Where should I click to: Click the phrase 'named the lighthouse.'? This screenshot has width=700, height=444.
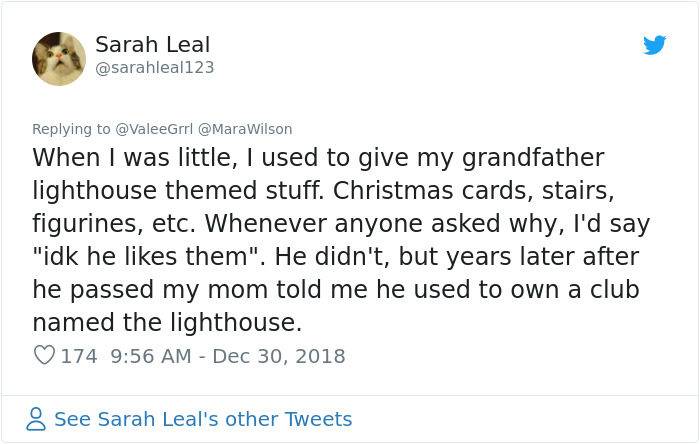point(167,322)
